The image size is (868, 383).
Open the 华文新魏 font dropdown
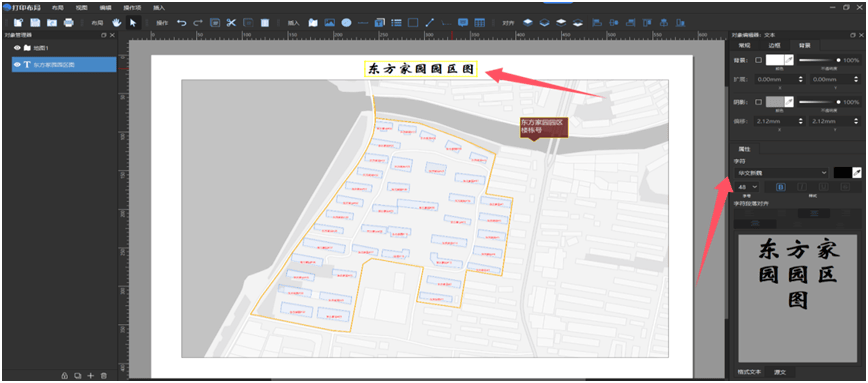coord(781,173)
